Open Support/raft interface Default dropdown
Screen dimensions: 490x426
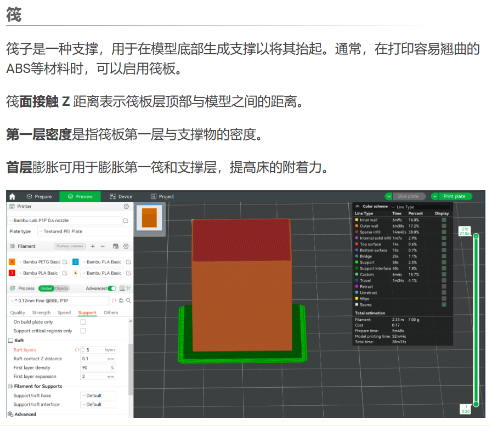pyautogui.click(x=98, y=404)
